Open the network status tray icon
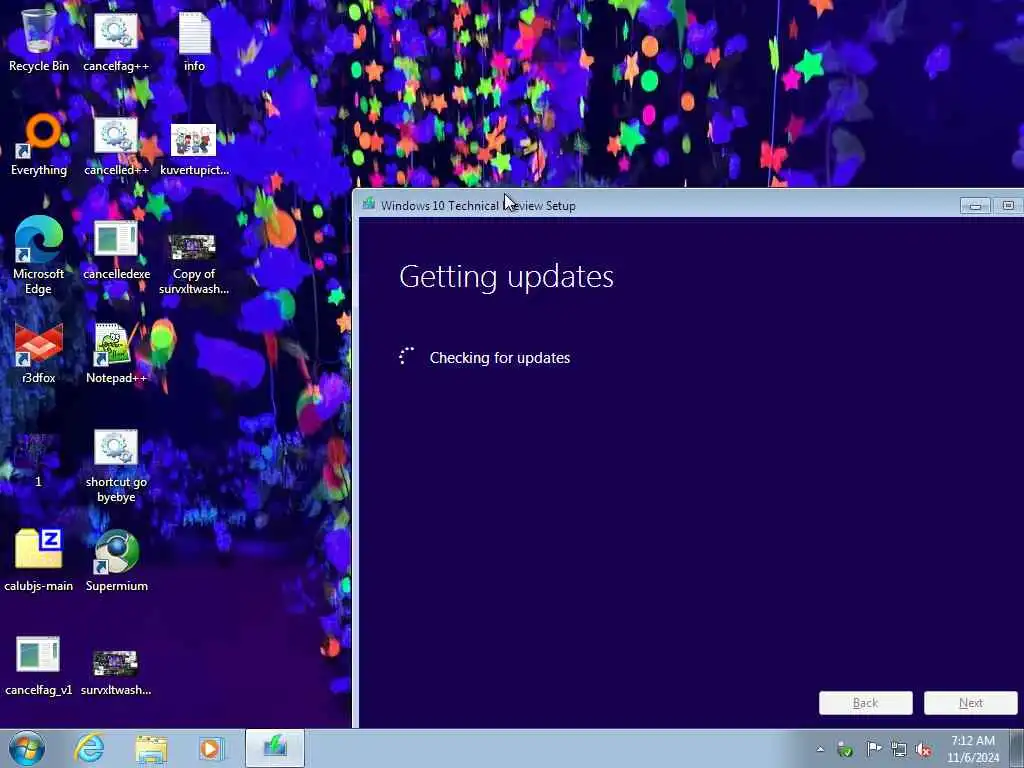The width and height of the screenshot is (1024, 768). tap(899, 749)
